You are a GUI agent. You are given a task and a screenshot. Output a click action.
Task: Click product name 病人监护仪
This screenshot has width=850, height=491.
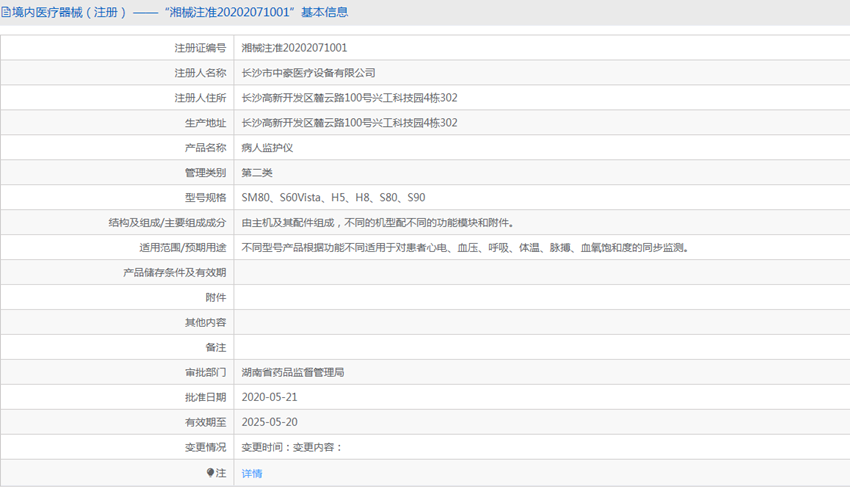click(267, 147)
